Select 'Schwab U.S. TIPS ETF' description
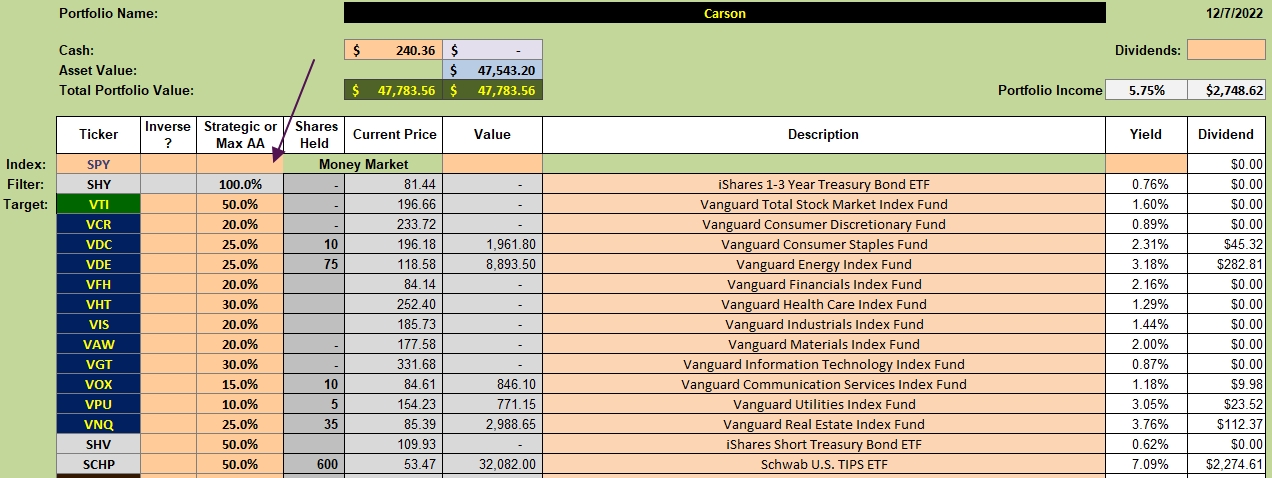The width and height of the screenshot is (1272, 478). tap(823, 464)
